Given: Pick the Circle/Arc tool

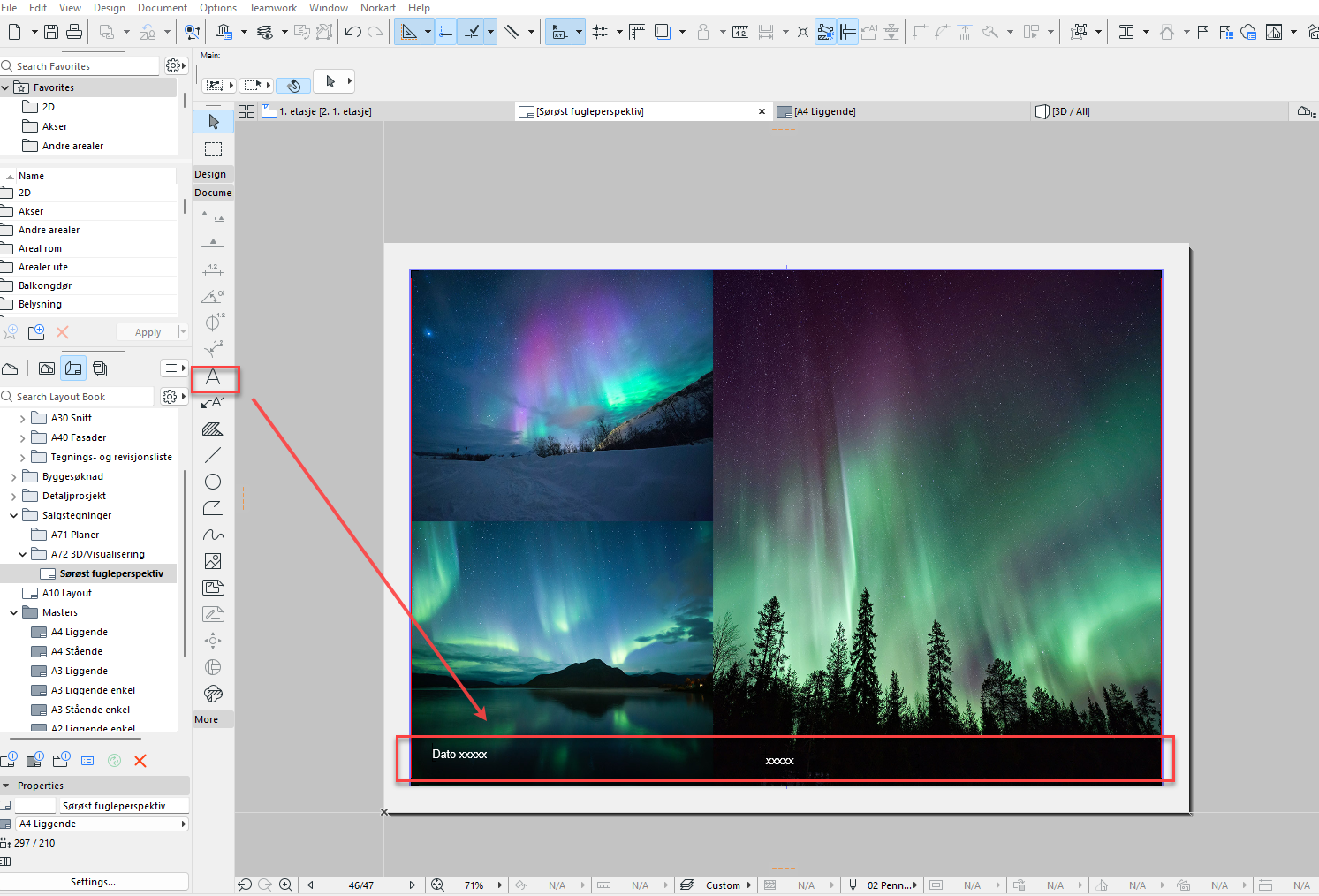Looking at the screenshot, I should pyautogui.click(x=213, y=482).
